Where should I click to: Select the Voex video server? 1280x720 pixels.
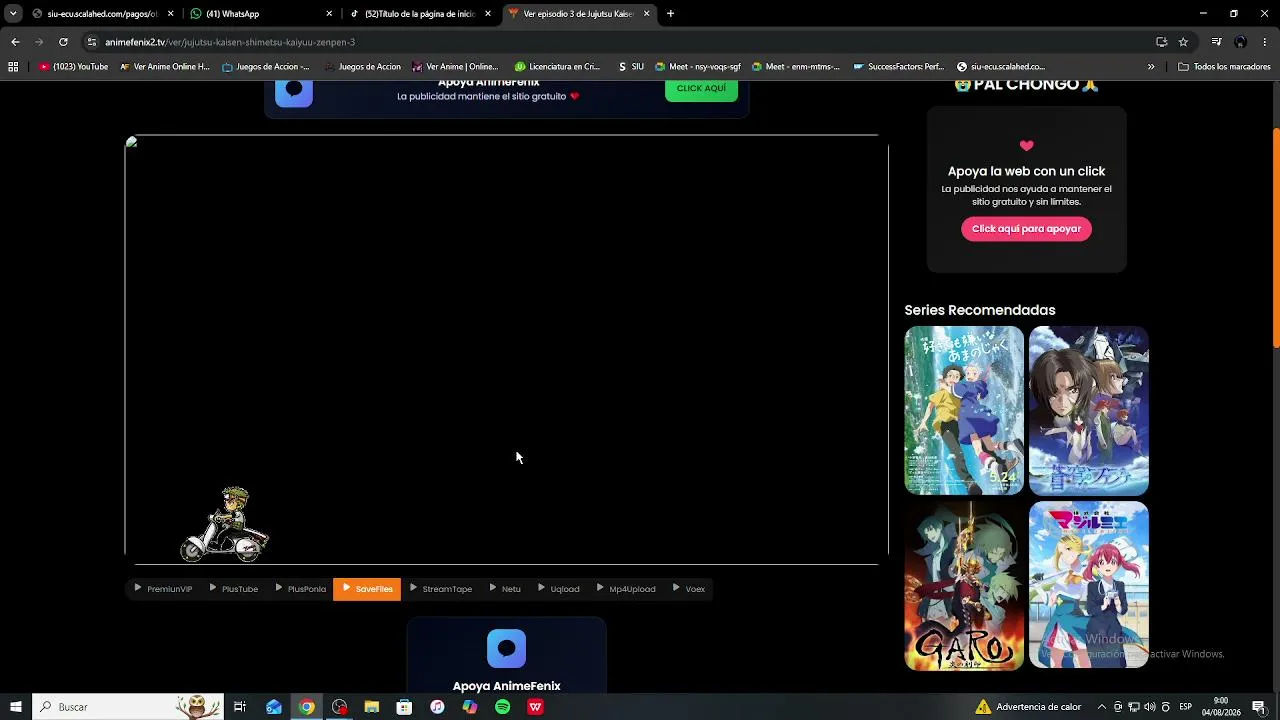(689, 589)
